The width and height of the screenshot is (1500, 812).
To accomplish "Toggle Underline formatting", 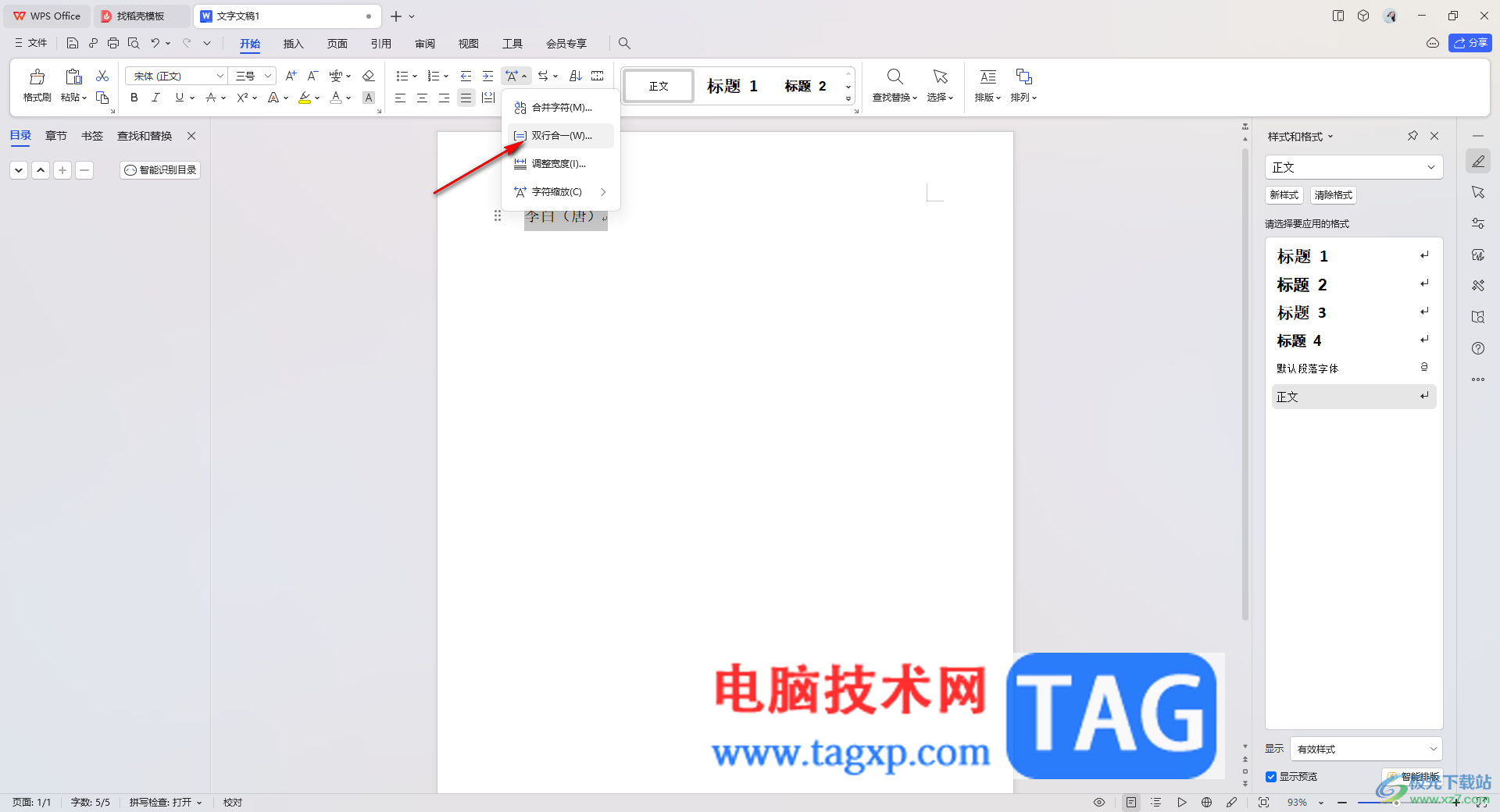I will (x=180, y=98).
